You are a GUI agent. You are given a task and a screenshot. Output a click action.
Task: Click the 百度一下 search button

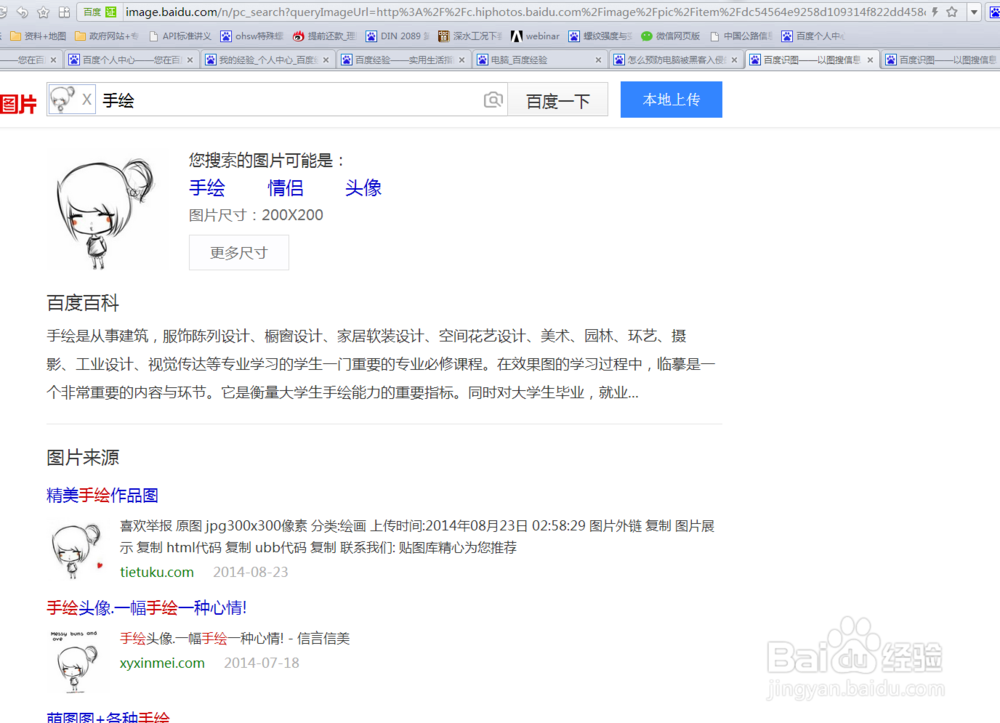coord(557,100)
